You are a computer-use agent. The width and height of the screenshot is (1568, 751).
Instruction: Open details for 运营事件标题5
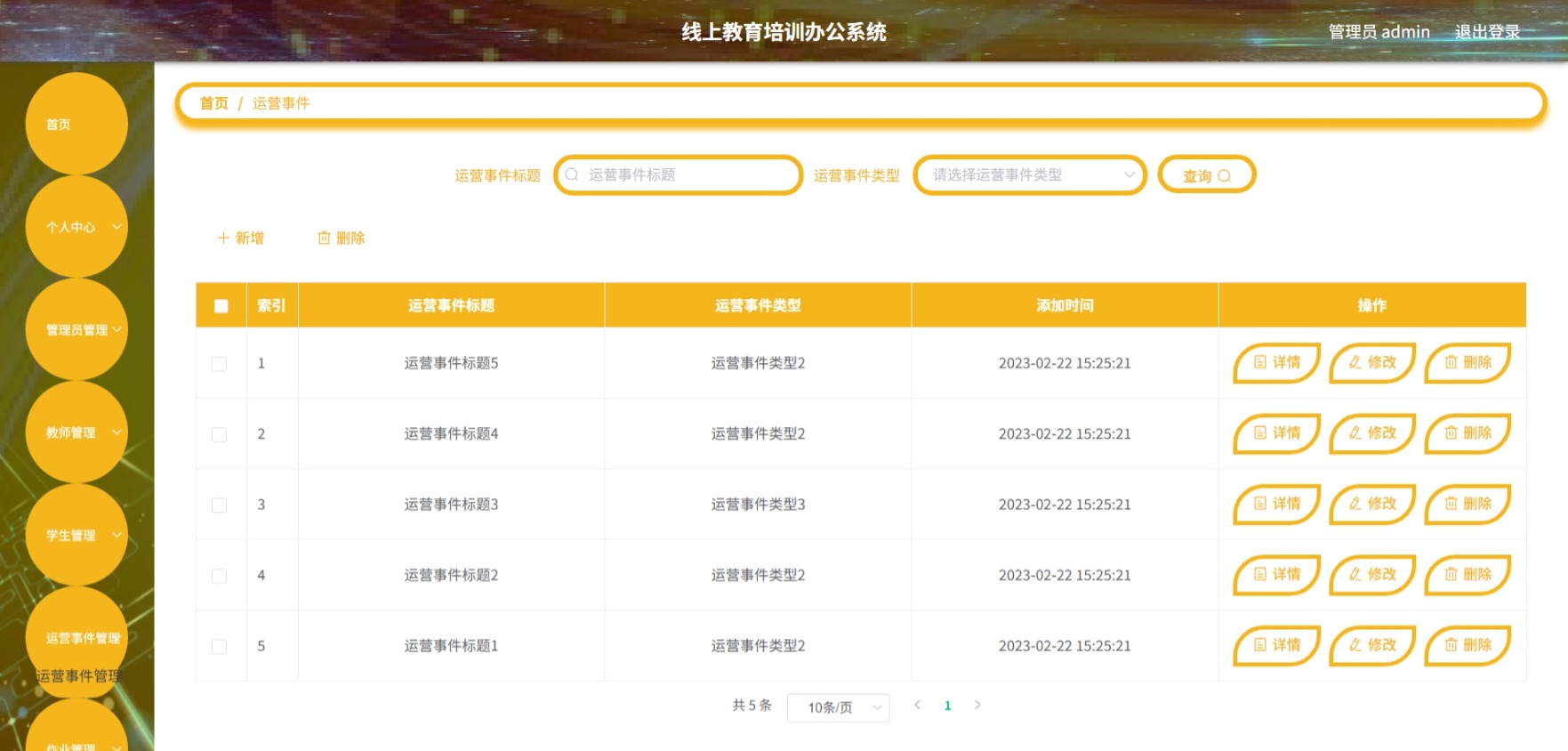1276,362
